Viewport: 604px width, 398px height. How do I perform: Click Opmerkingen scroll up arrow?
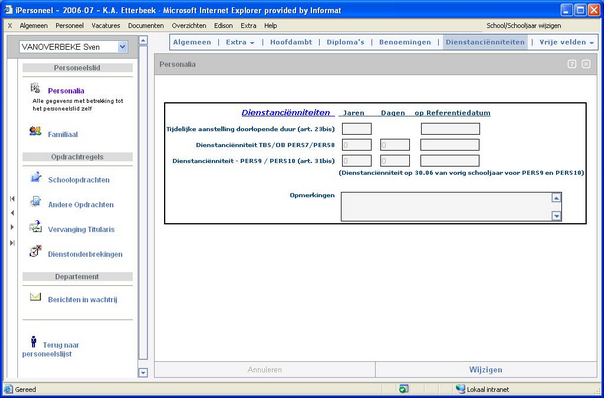[556, 198]
